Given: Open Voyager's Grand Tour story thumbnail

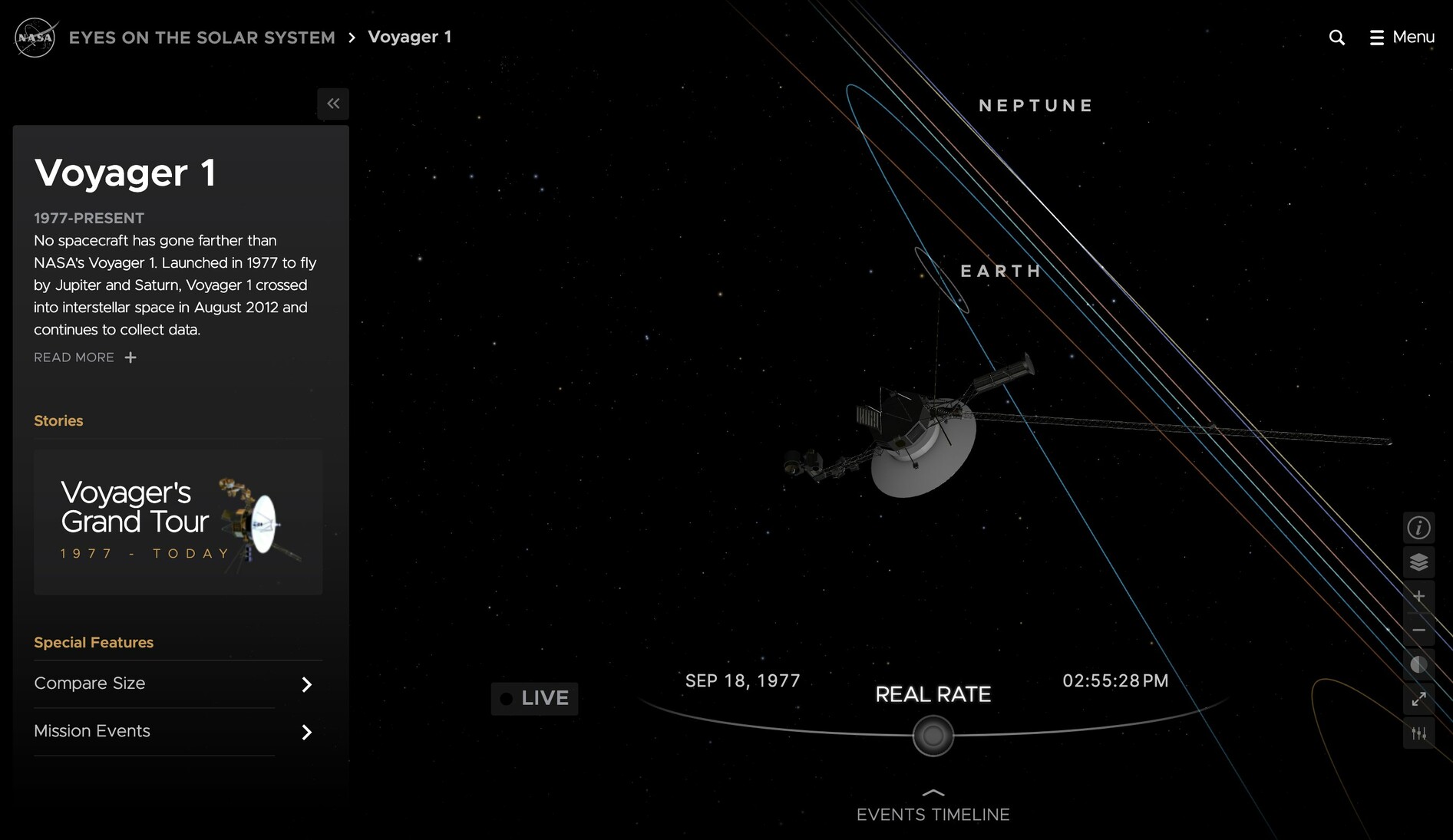Looking at the screenshot, I should pos(178,522).
